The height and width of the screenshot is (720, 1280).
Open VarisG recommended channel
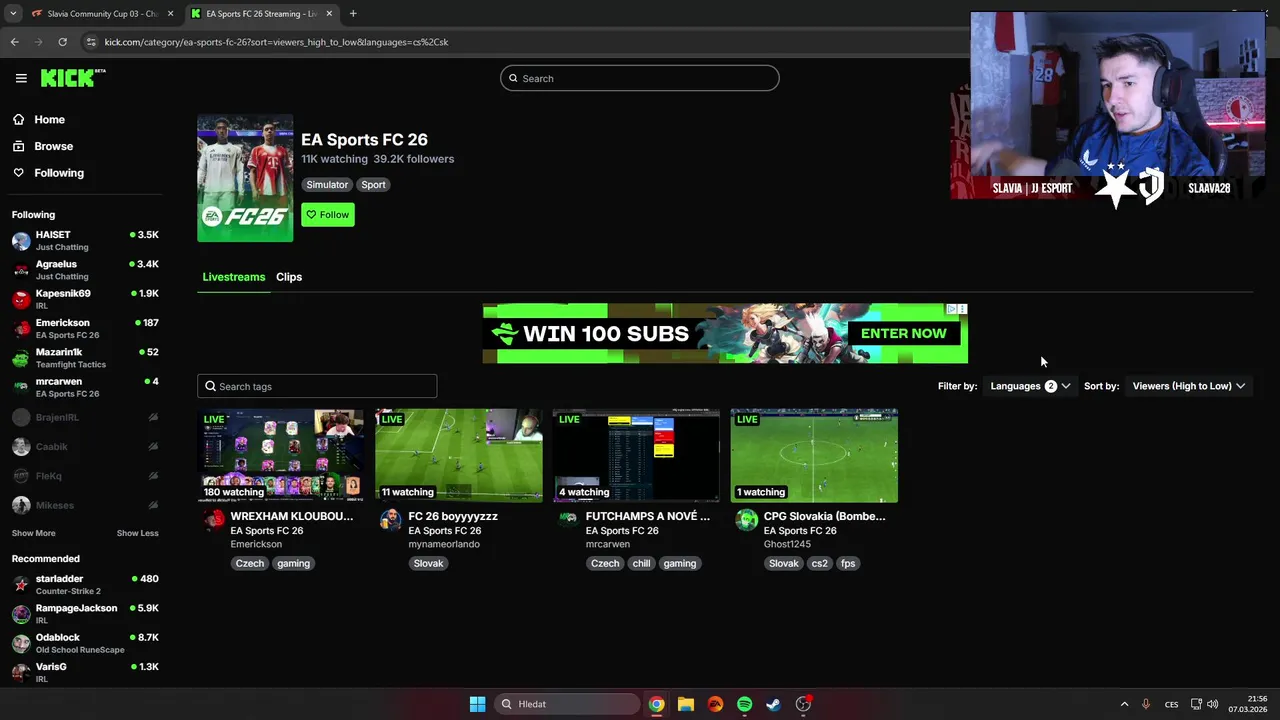85,672
